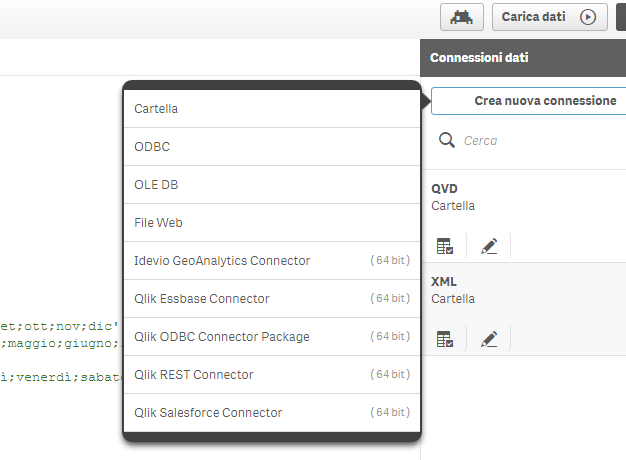Select OLE DB from connection list
Screen dimensions: 626x460
271,185
